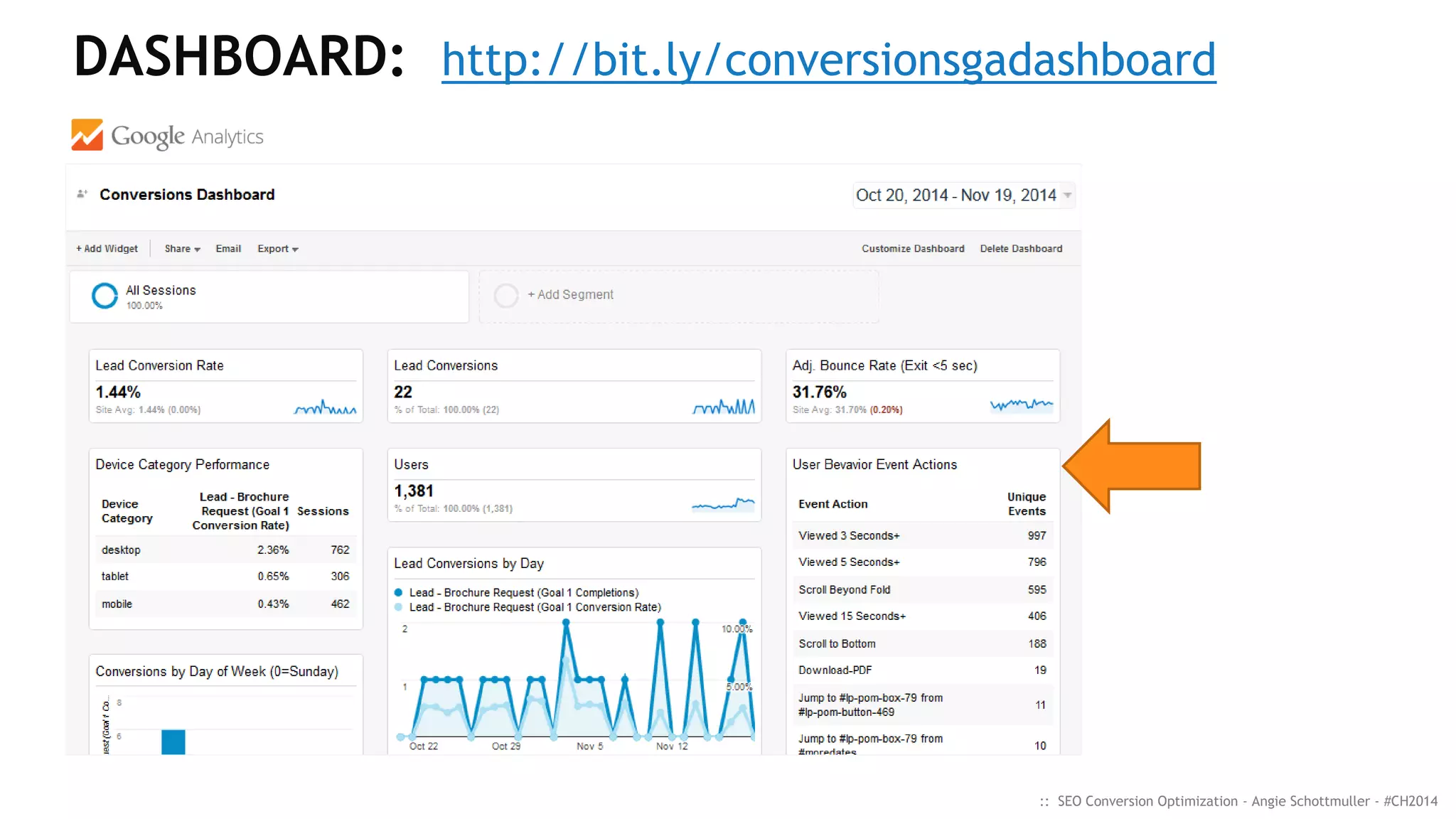This screenshot has width=1456, height=819.
Task: Select the All Sessions segment circle
Action: [x=105, y=296]
